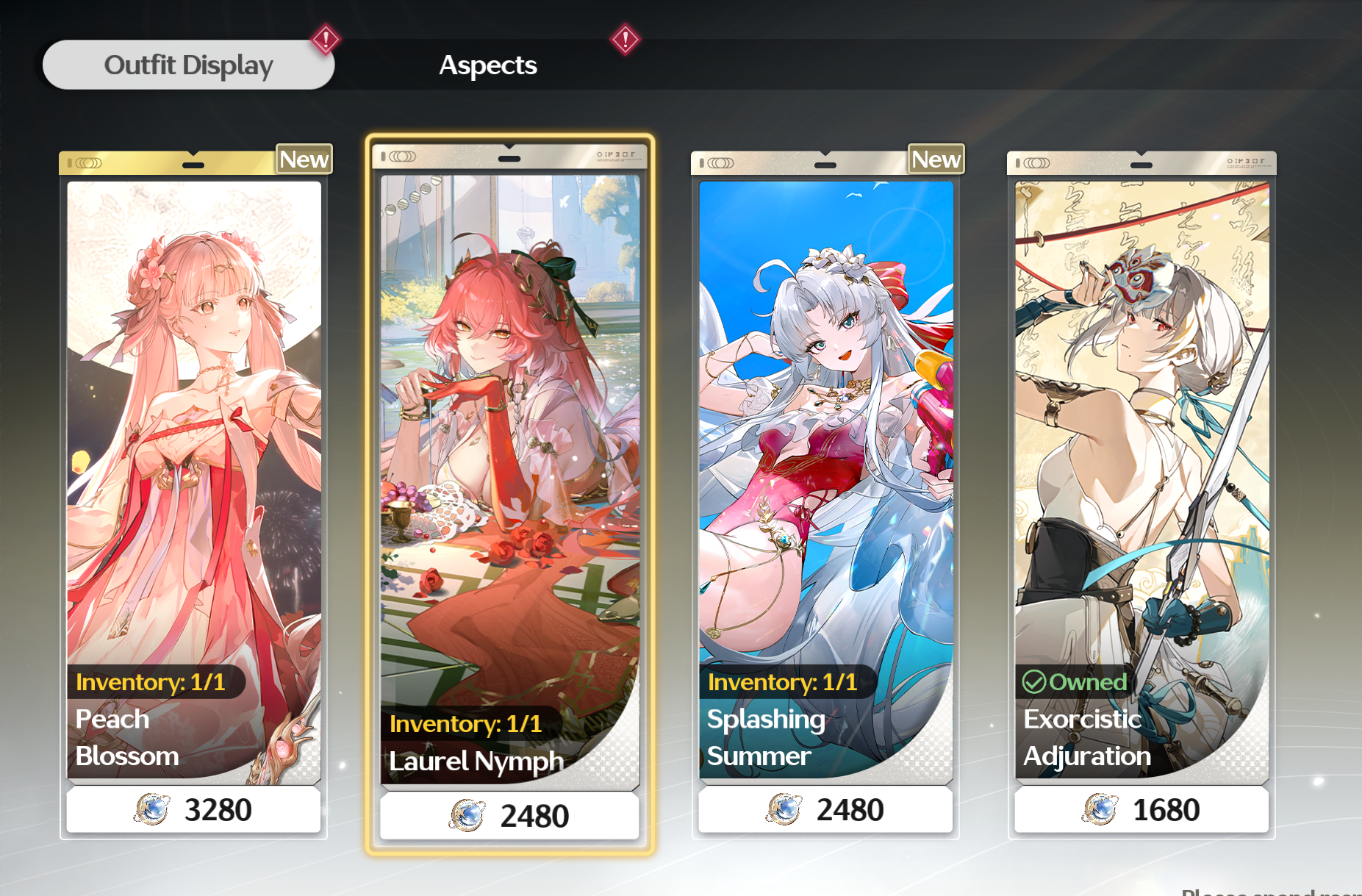1362x896 pixels.
Task: Click the red alert badge beside Aspects
Action: tap(625, 39)
